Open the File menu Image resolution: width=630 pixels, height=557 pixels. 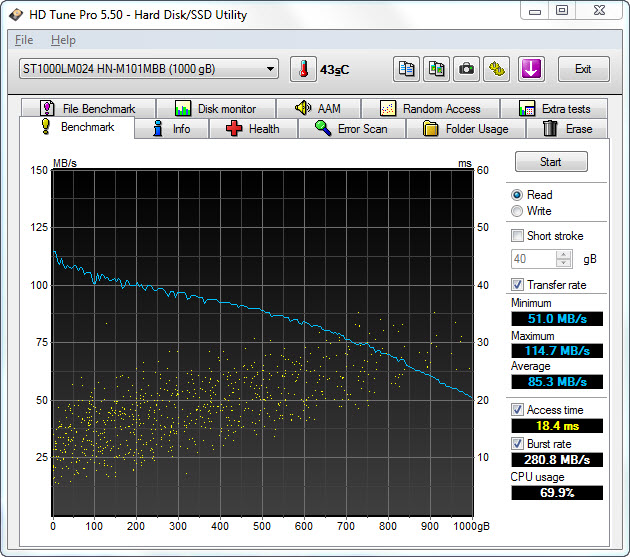click(x=24, y=40)
